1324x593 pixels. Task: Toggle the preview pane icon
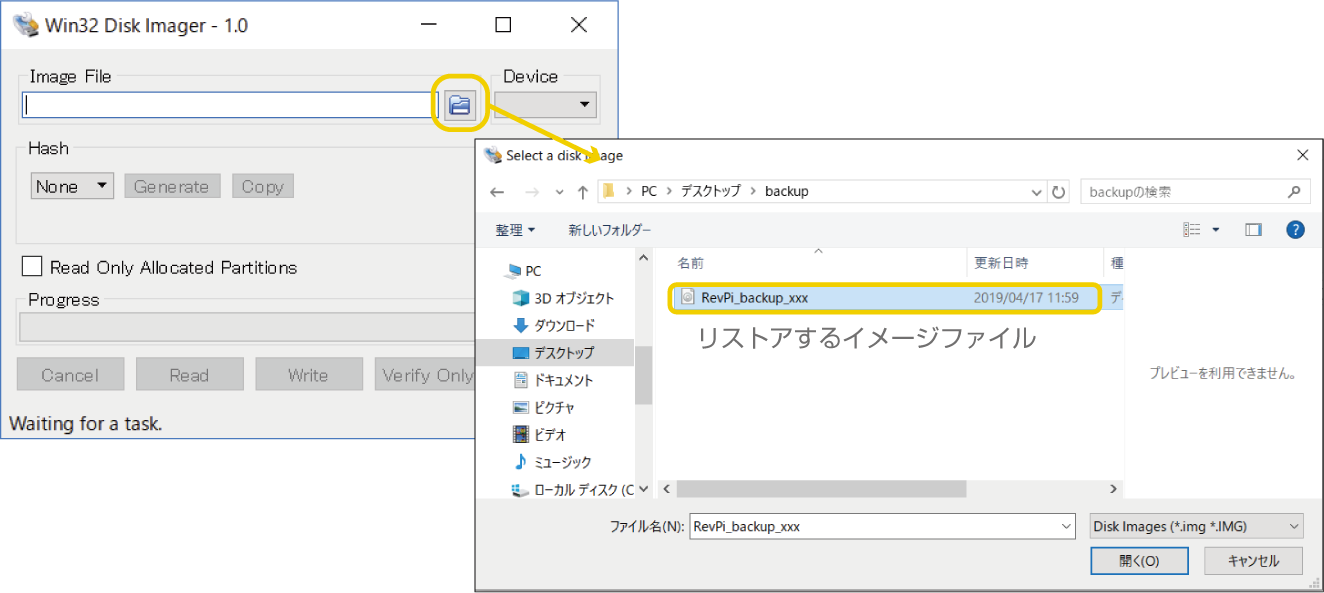coord(1253,230)
